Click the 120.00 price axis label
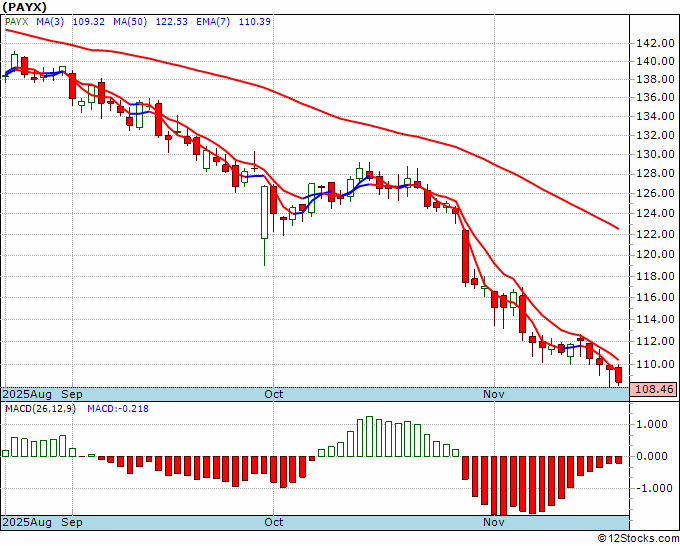Screen dimensions: 680x546 click(655, 255)
